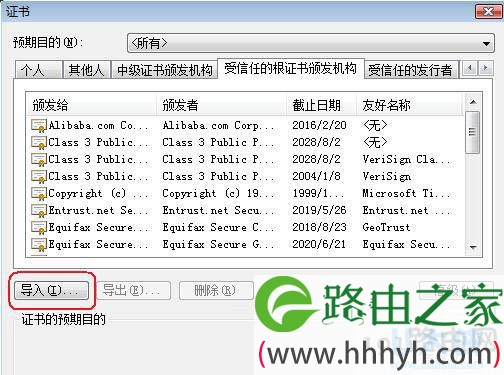504x375 pixels.
Task: Select the 2004/1/8 date cell
Action: (316, 177)
